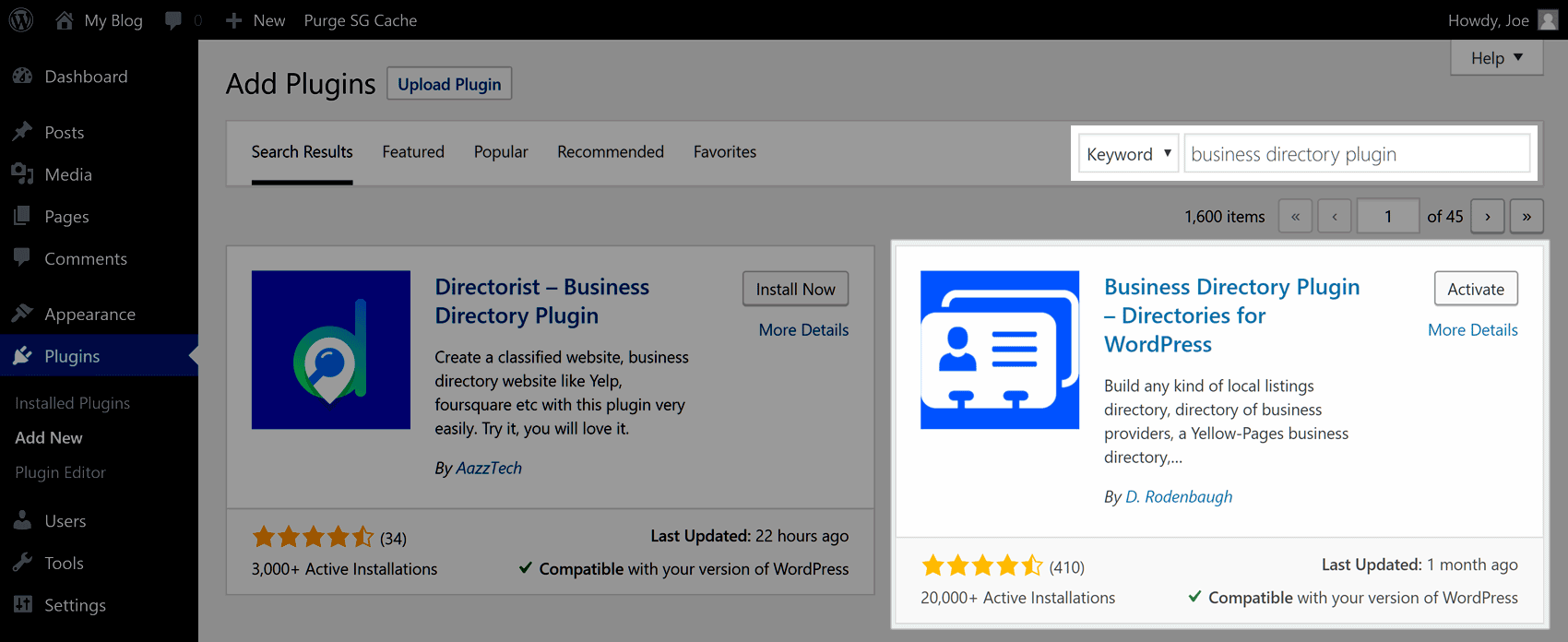Click the '1,600 items' count text
This screenshot has height=642, width=1568.
pos(1225,217)
